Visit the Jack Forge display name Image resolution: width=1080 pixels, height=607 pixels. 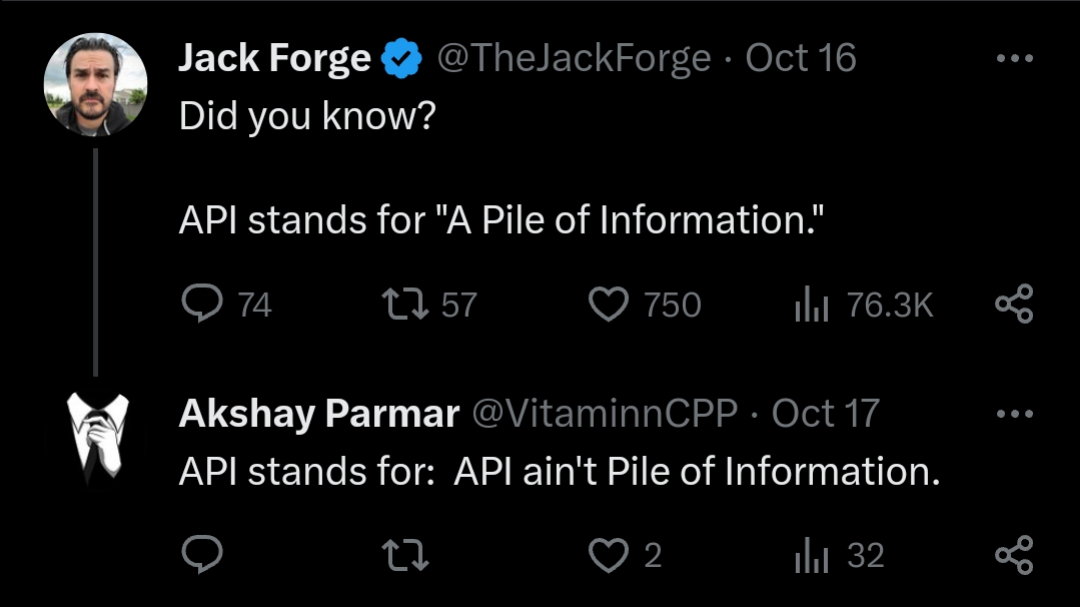[x=274, y=59]
